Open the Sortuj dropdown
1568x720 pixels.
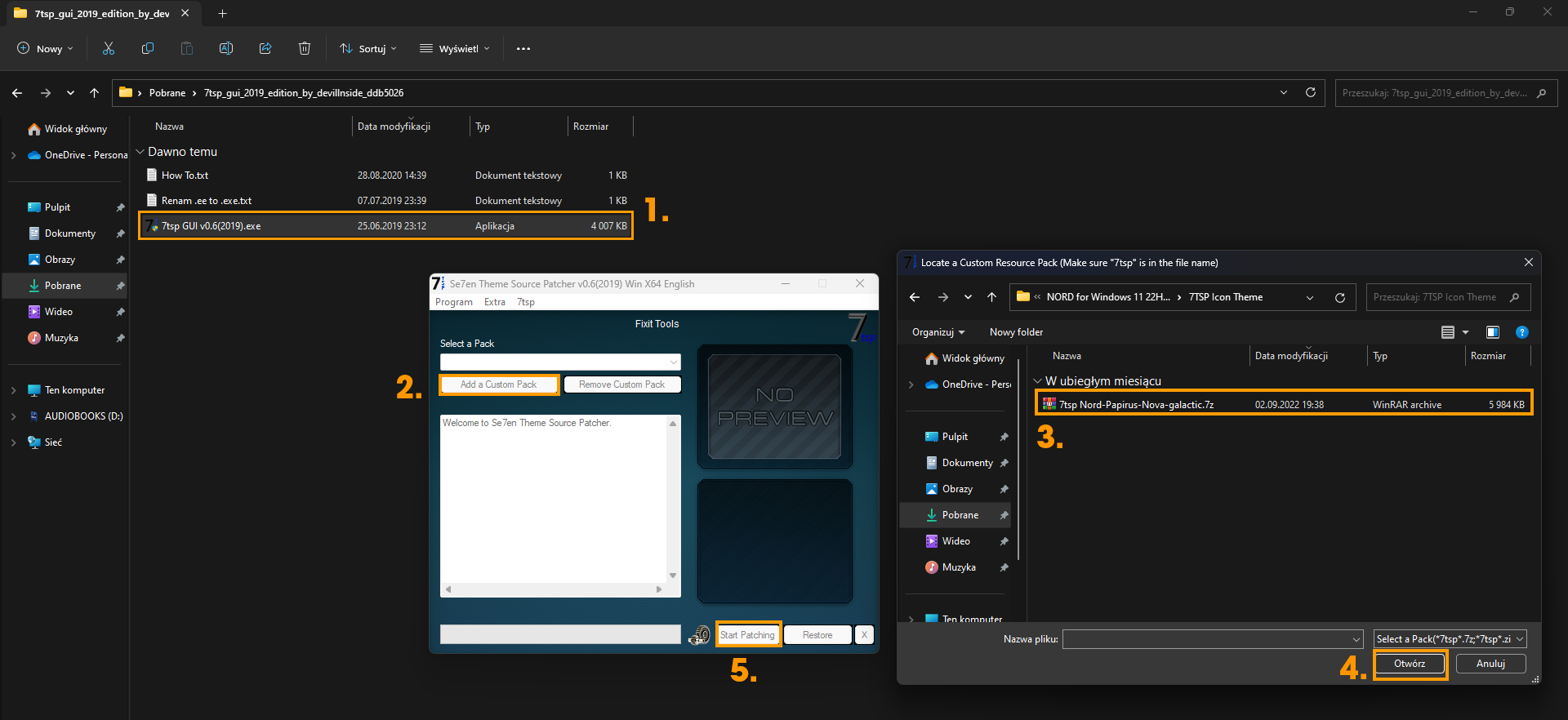pos(368,49)
